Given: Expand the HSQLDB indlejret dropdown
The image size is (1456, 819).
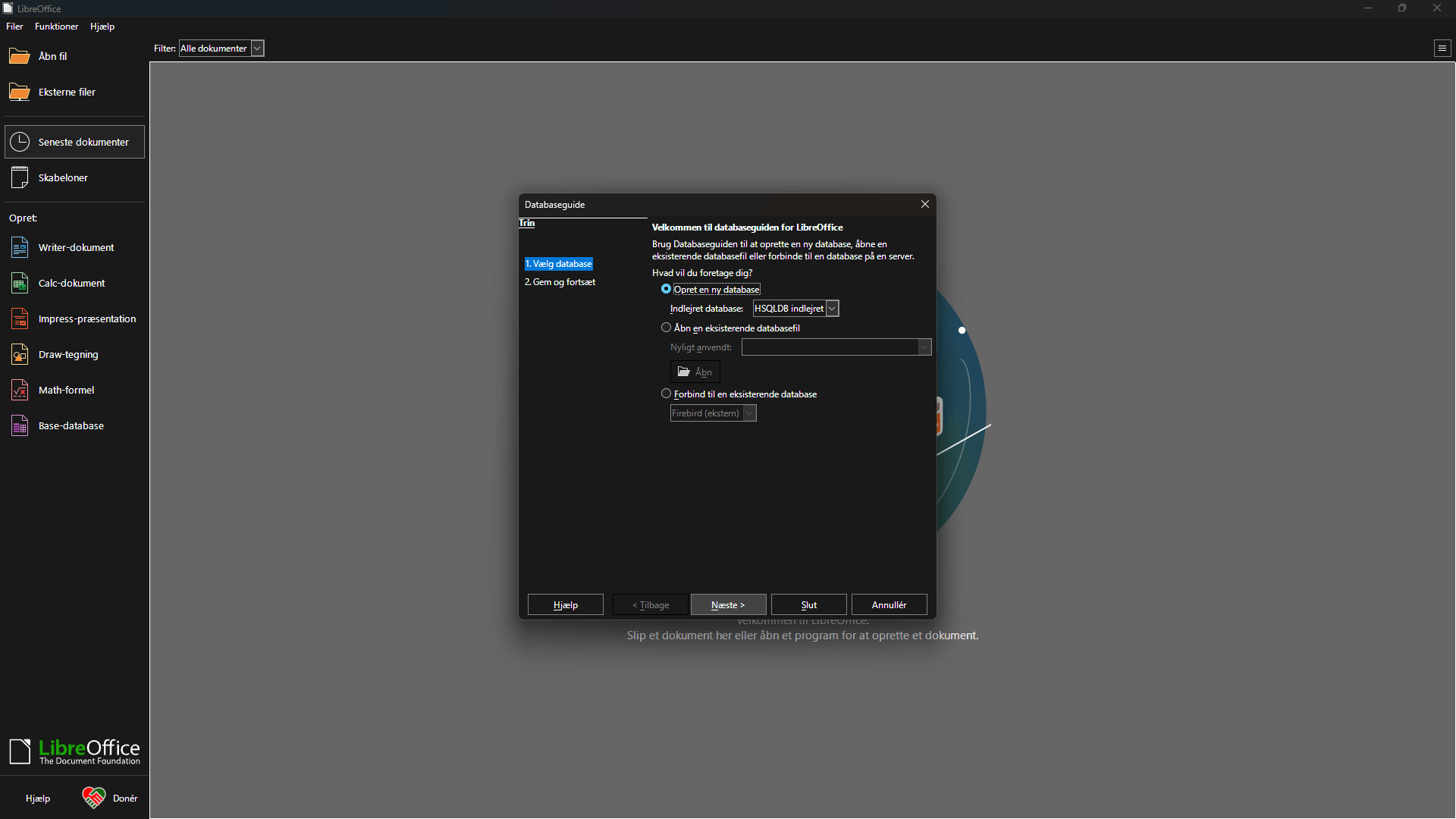Looking at the screenshot, I should [832, 309].
